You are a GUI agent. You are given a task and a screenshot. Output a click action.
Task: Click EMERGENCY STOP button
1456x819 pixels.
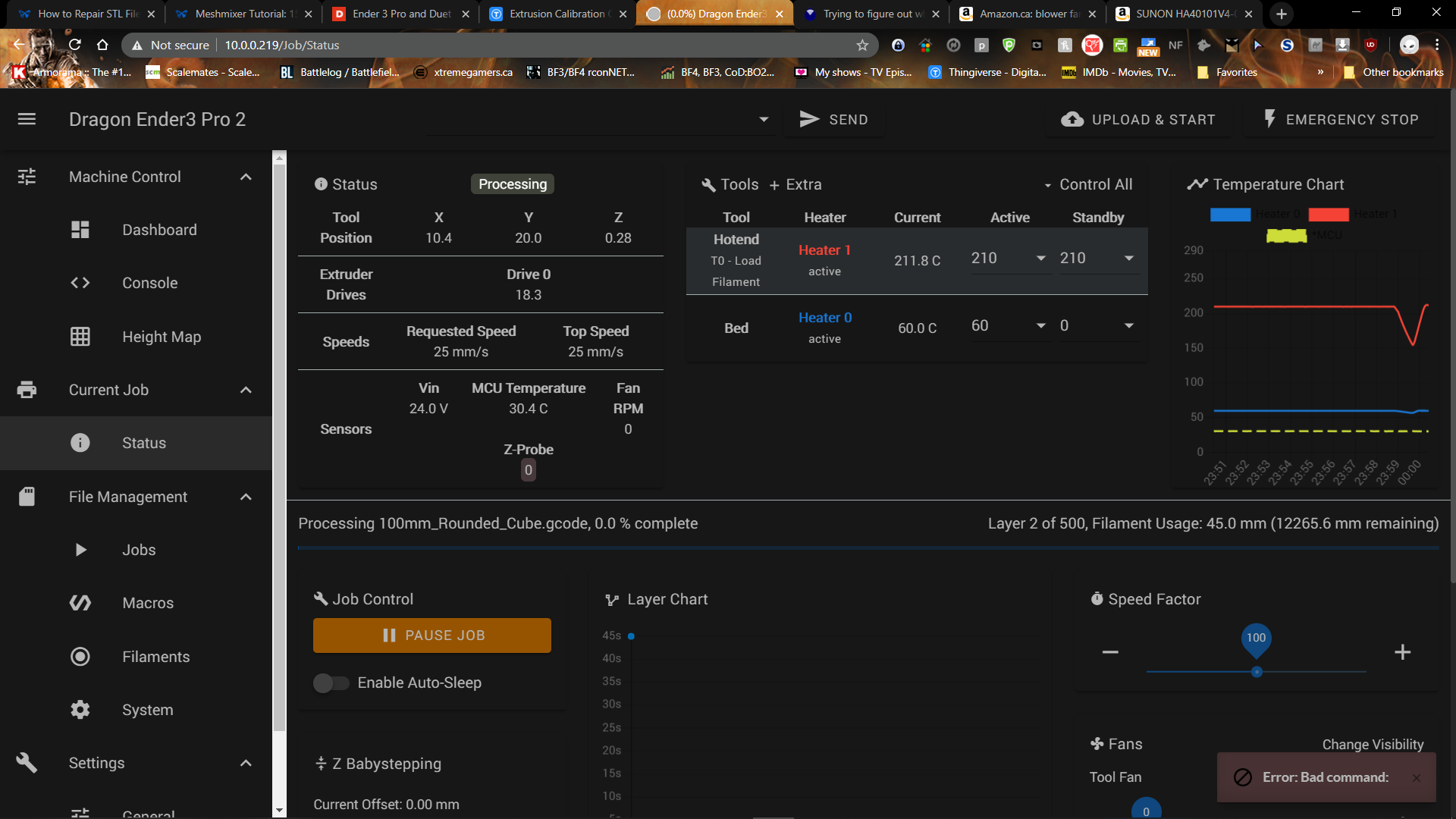[1341, 119]
